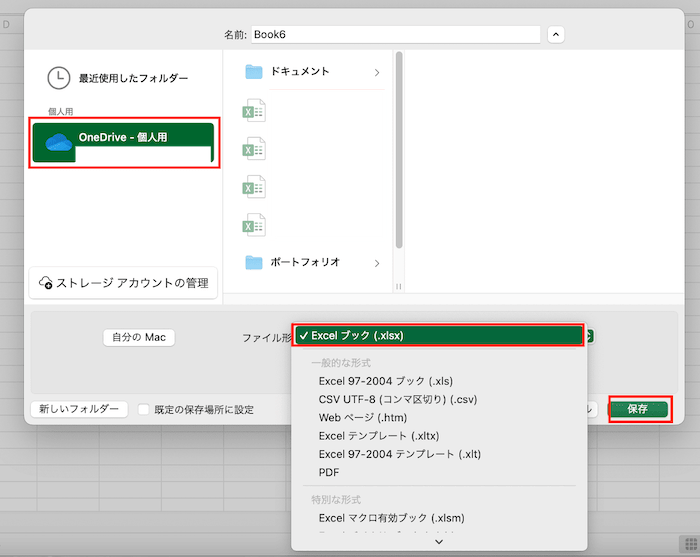The image size is (700, 557).
Task: Collapse the dialog with the chevron beside the name field
Action: point(556,34)
